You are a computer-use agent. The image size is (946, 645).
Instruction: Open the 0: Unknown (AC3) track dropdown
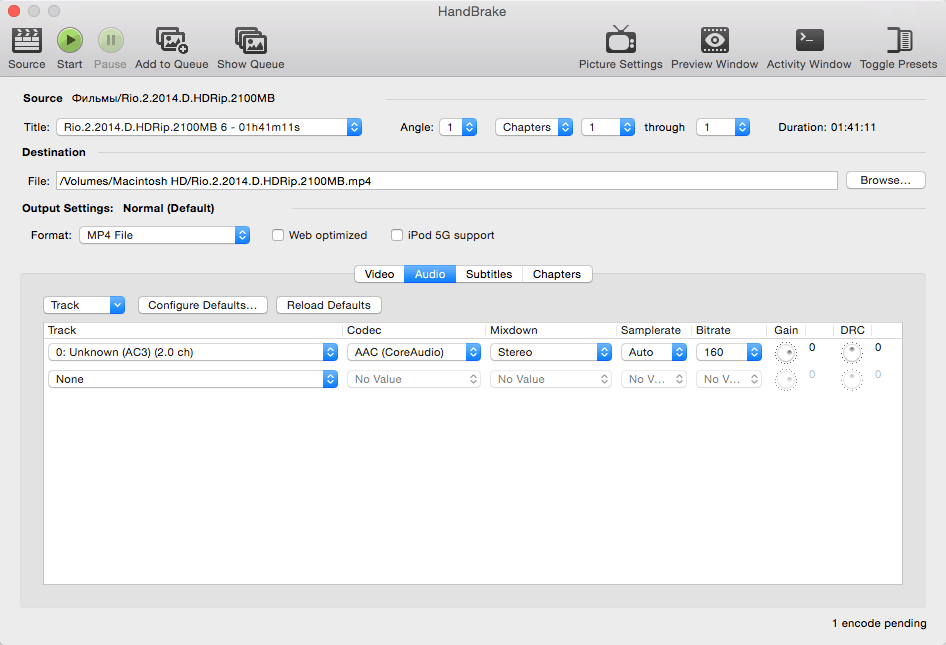[x=192, y=352]
